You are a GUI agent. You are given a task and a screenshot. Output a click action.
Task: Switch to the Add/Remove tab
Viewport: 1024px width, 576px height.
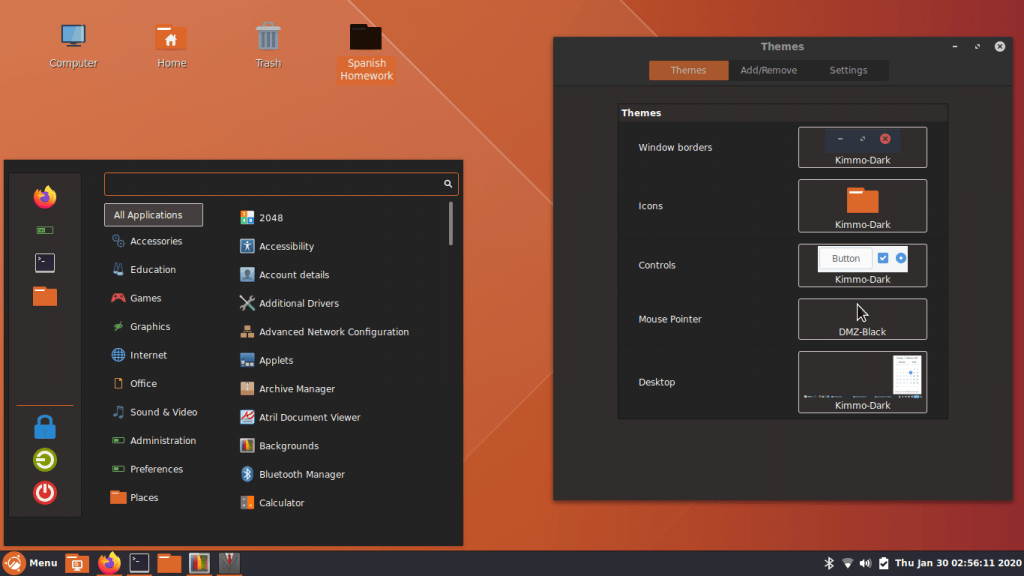[768, 70]
